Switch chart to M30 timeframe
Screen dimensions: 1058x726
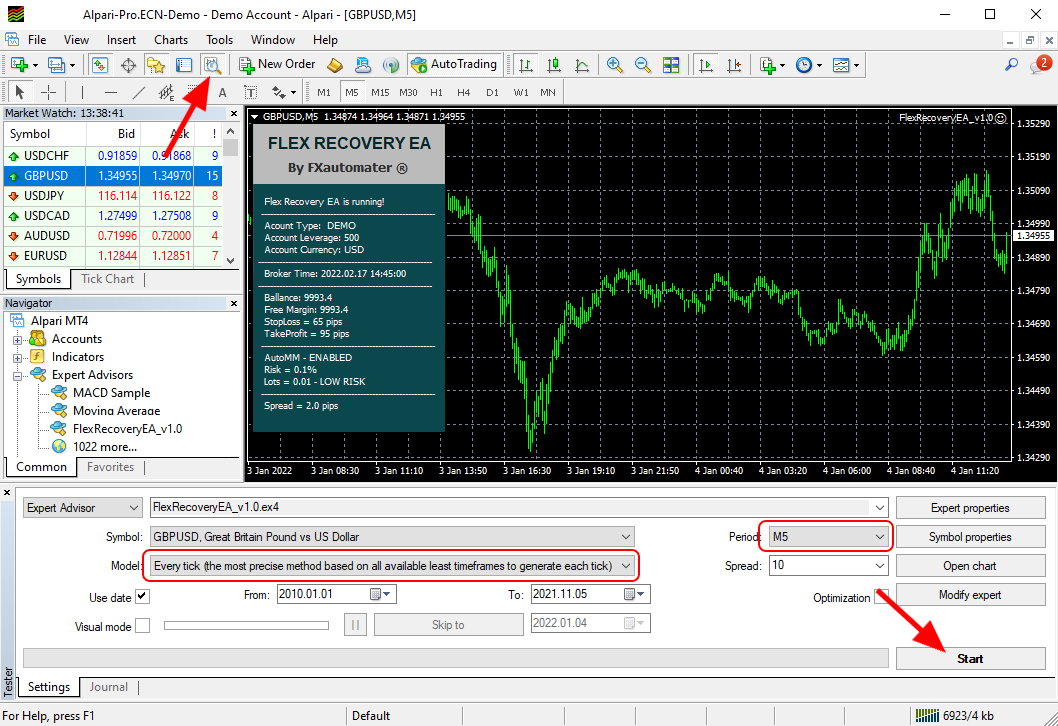click(408, 92)
